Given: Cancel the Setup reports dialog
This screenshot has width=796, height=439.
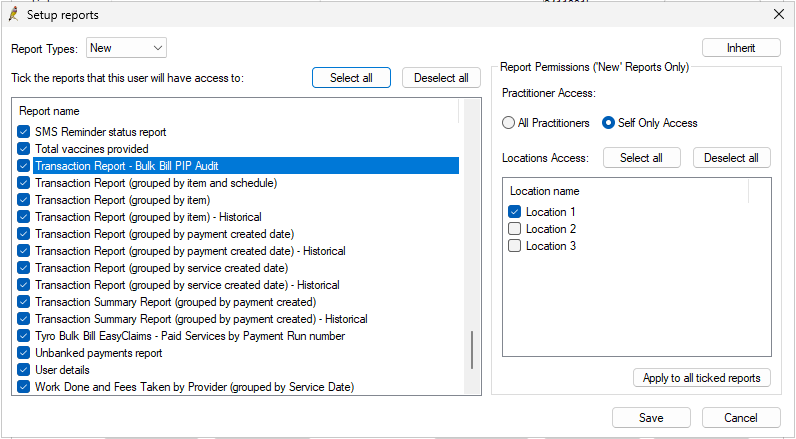Looking at the screenshot, I should (x=741, y=417).
